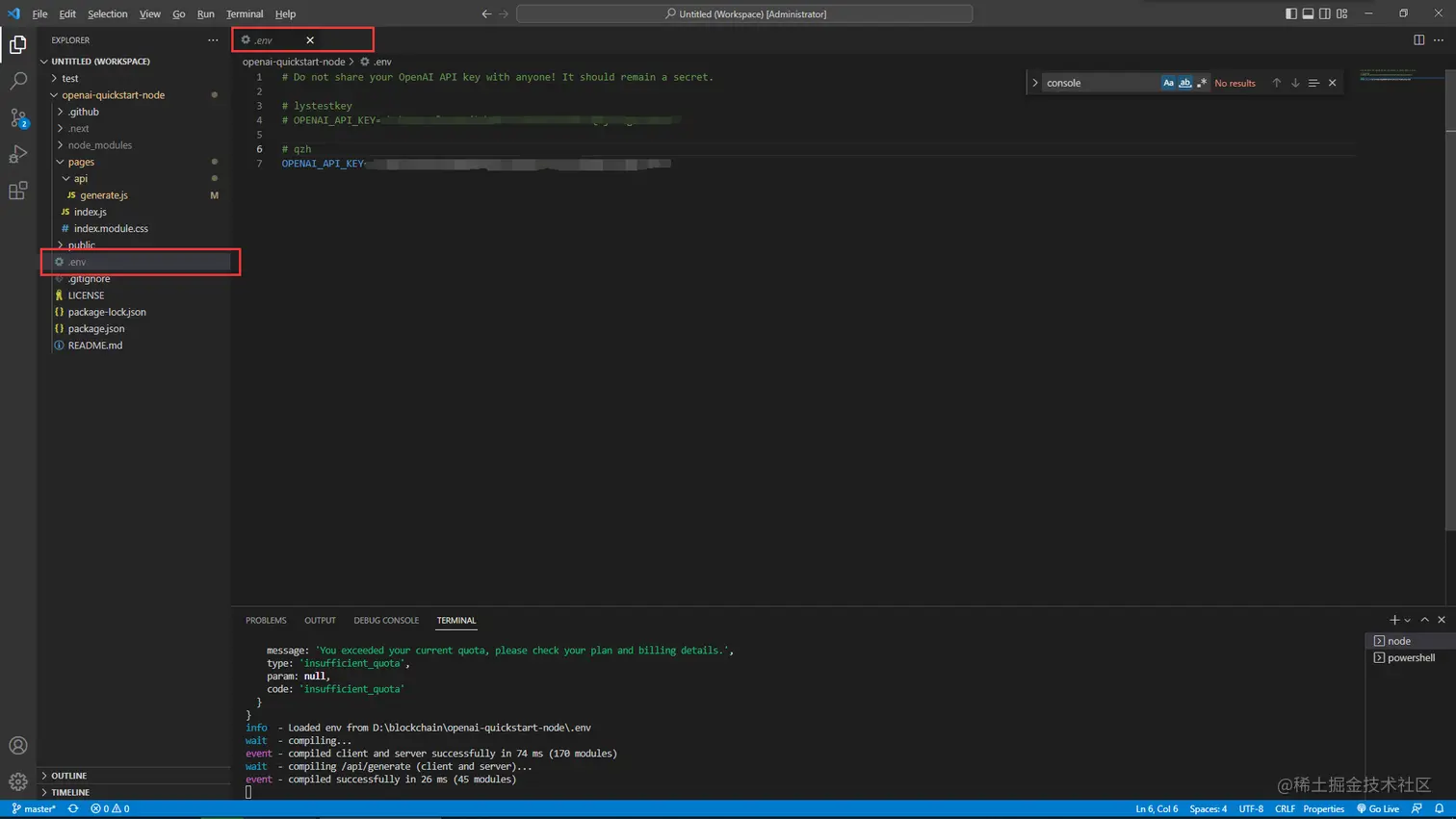Synchronize changes in status bar

73,809
